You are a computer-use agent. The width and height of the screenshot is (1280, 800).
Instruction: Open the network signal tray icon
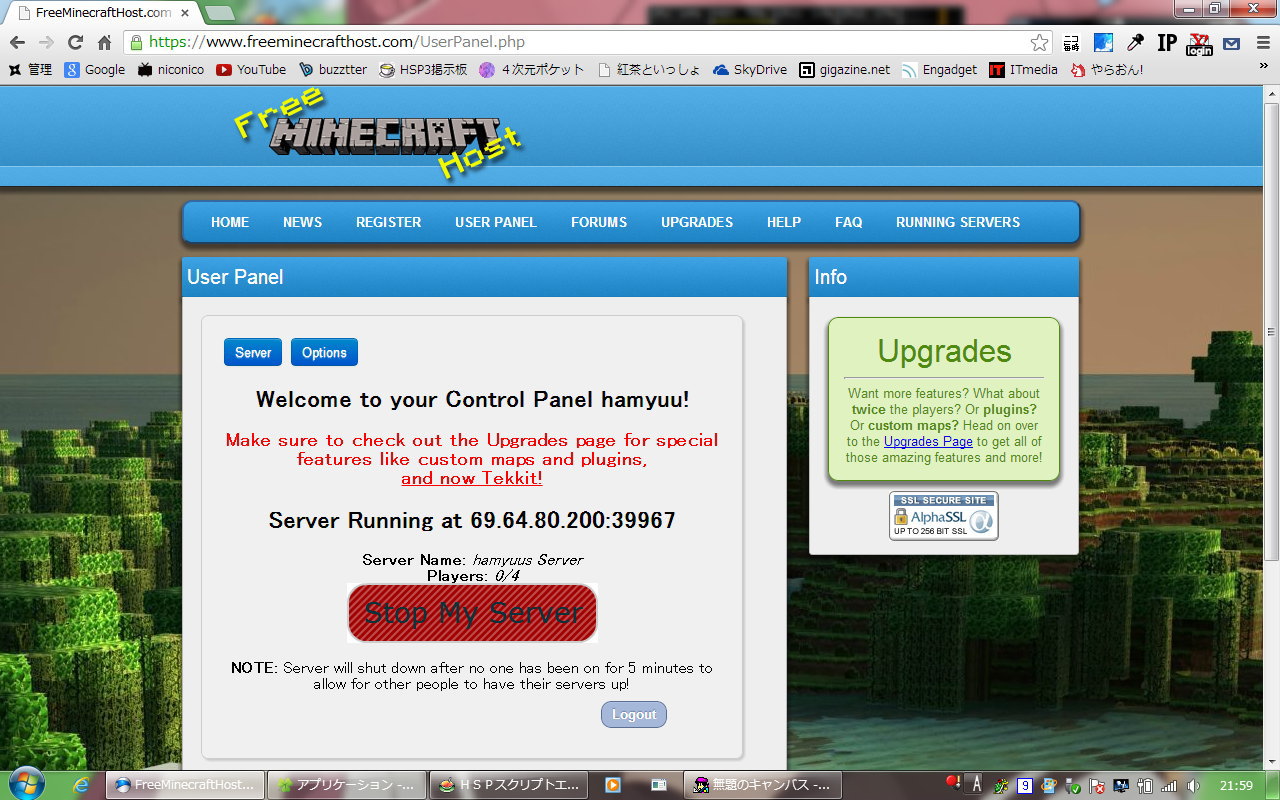[1168, 785]
